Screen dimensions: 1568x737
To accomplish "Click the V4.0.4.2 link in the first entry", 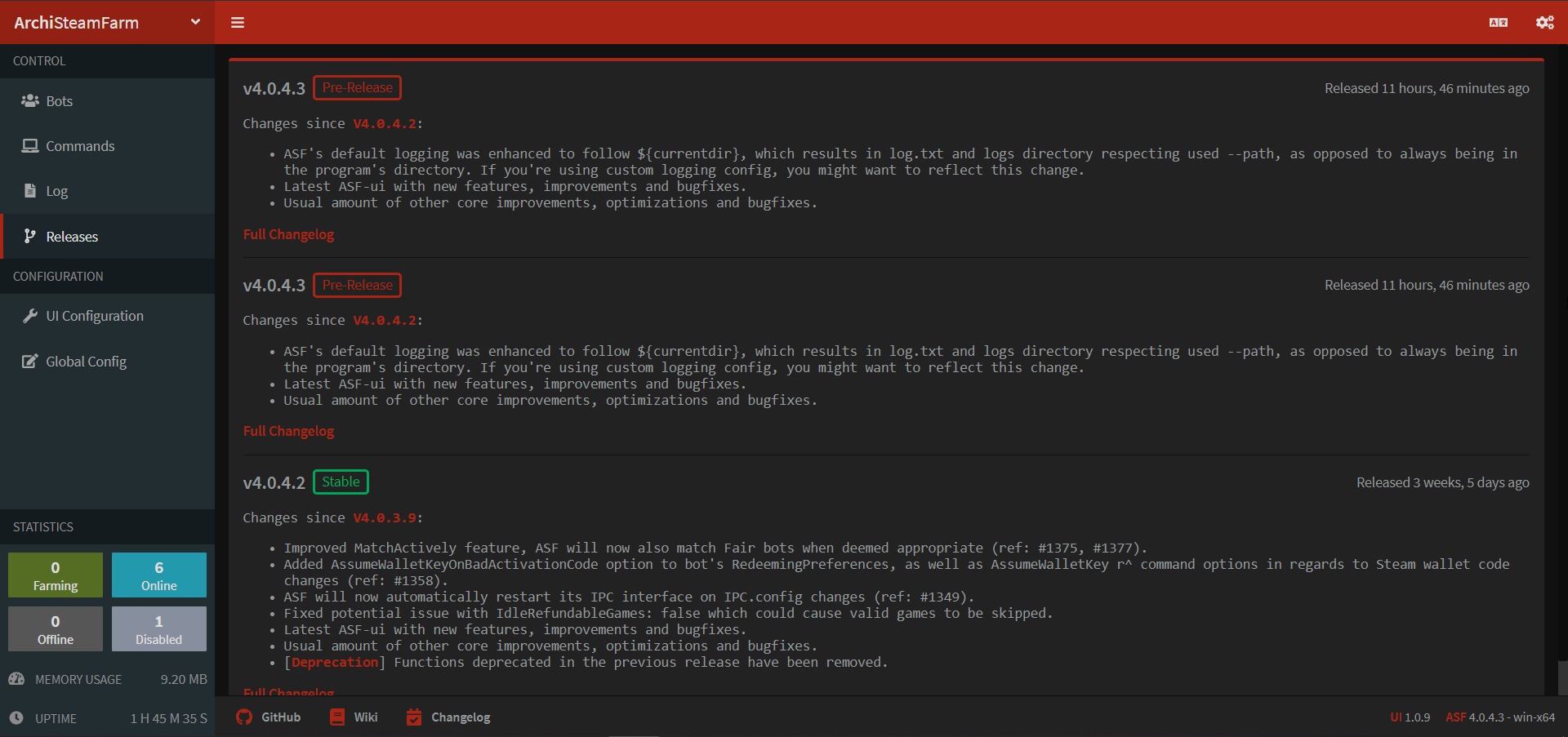I will pyautogui.click(x=385, y=124).
